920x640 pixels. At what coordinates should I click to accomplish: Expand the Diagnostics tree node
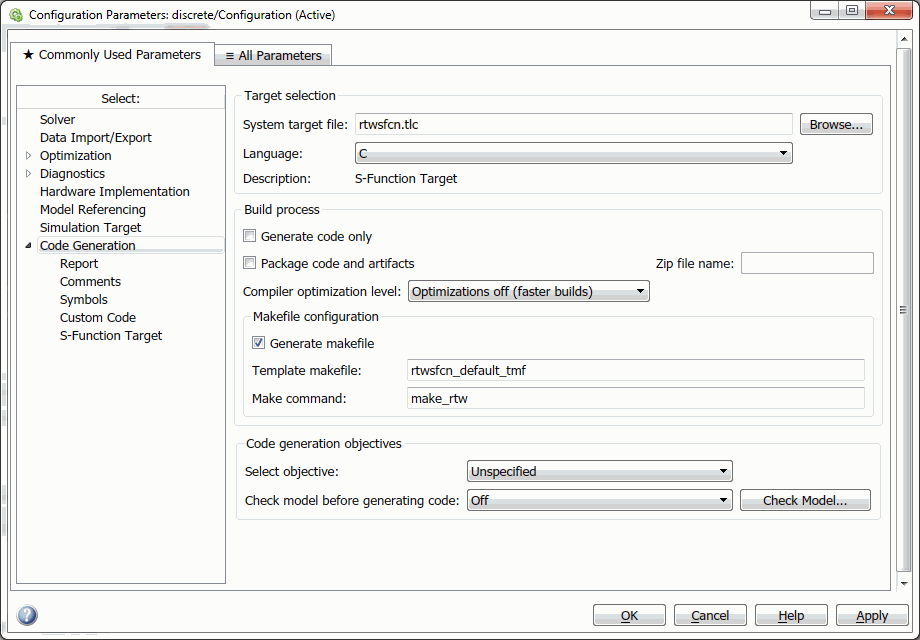click(28, 174)
